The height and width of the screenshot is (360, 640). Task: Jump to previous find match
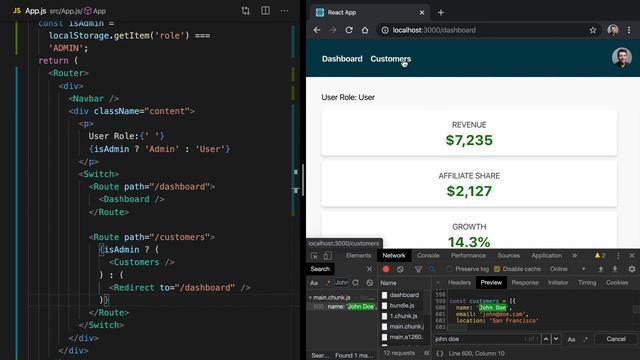click(546, 339)
